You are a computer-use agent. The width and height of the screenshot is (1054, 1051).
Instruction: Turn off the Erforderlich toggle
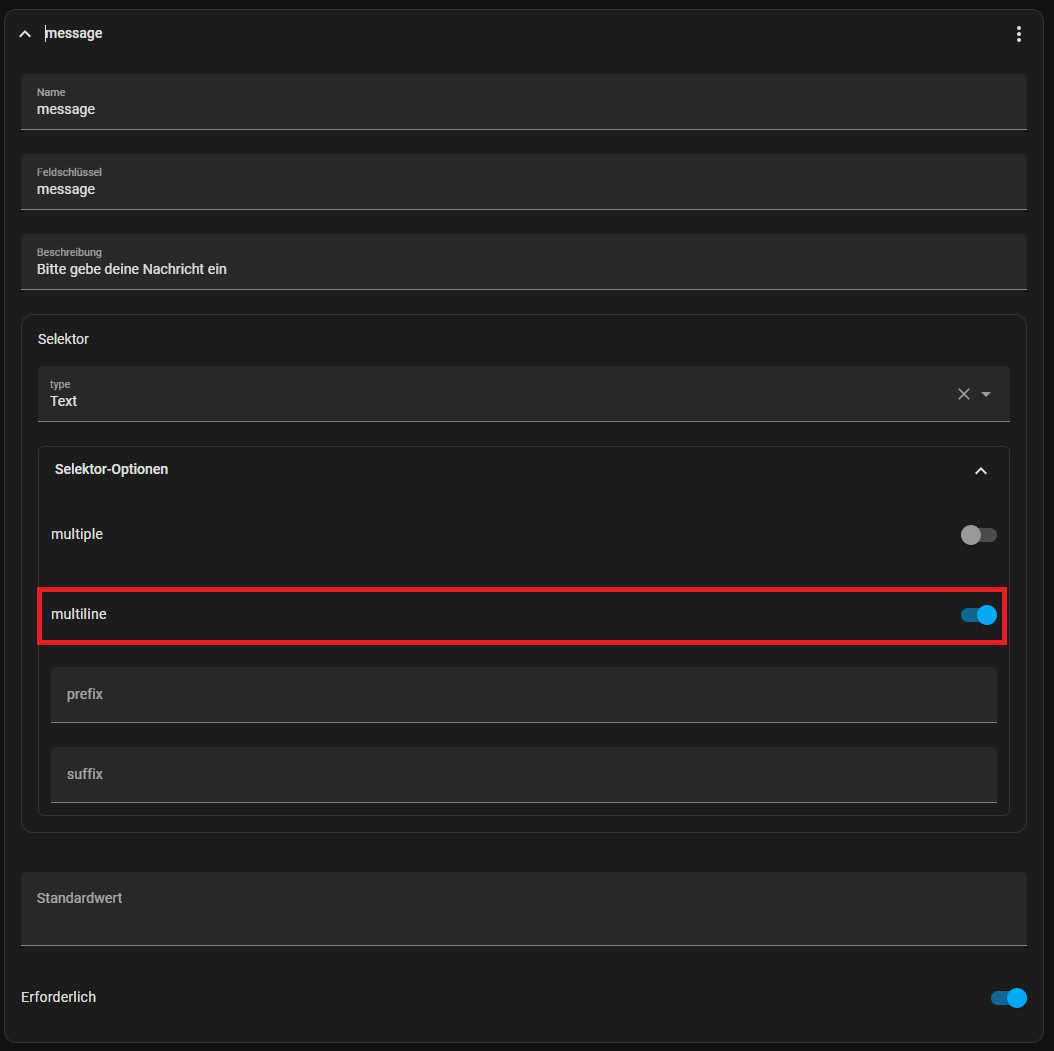point(1008,998)
